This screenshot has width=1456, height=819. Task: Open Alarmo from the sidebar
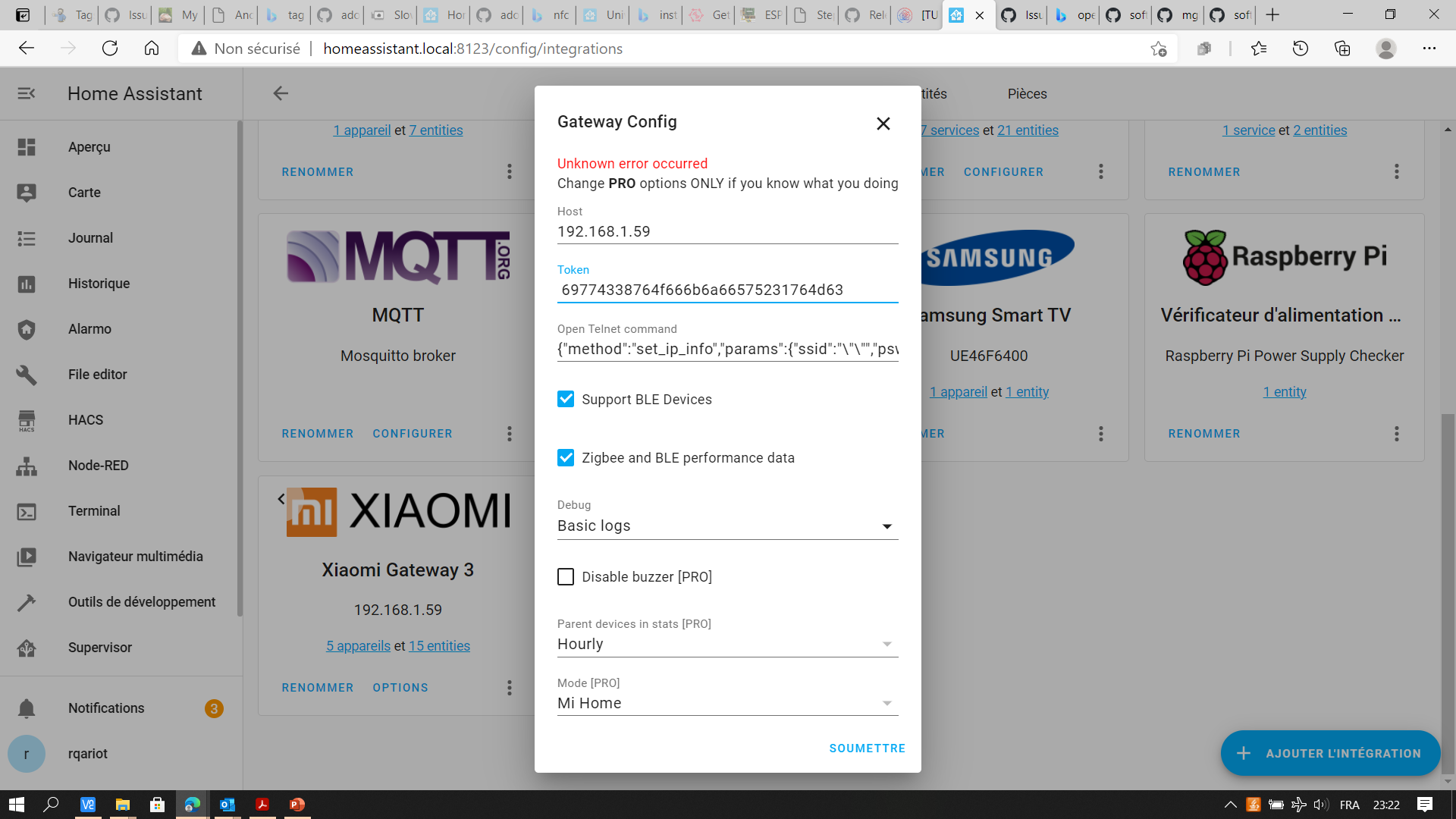[x=89, y=328]
